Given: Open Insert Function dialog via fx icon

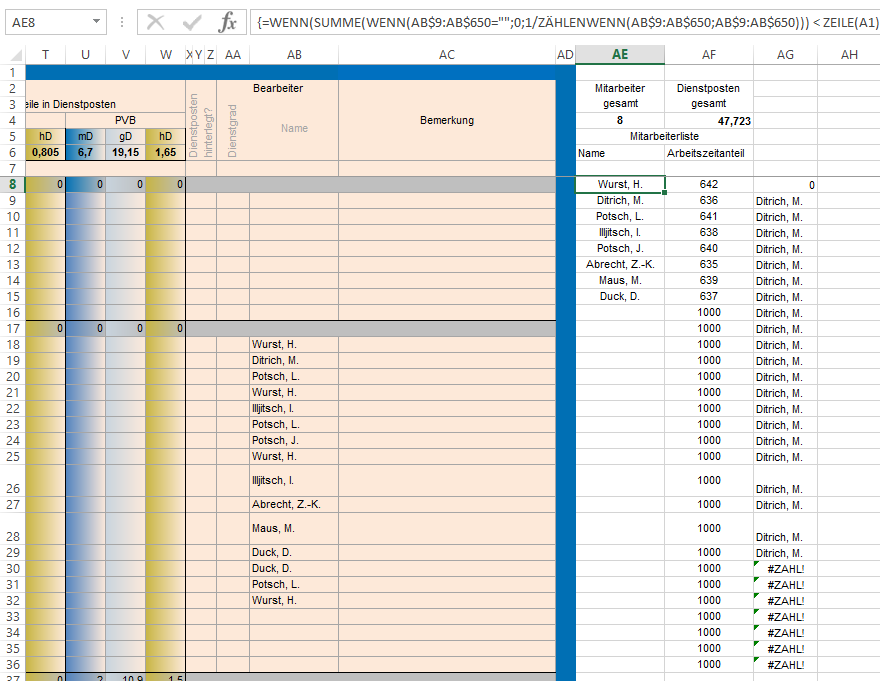Looking at the screenshot, I should [228, 22].
